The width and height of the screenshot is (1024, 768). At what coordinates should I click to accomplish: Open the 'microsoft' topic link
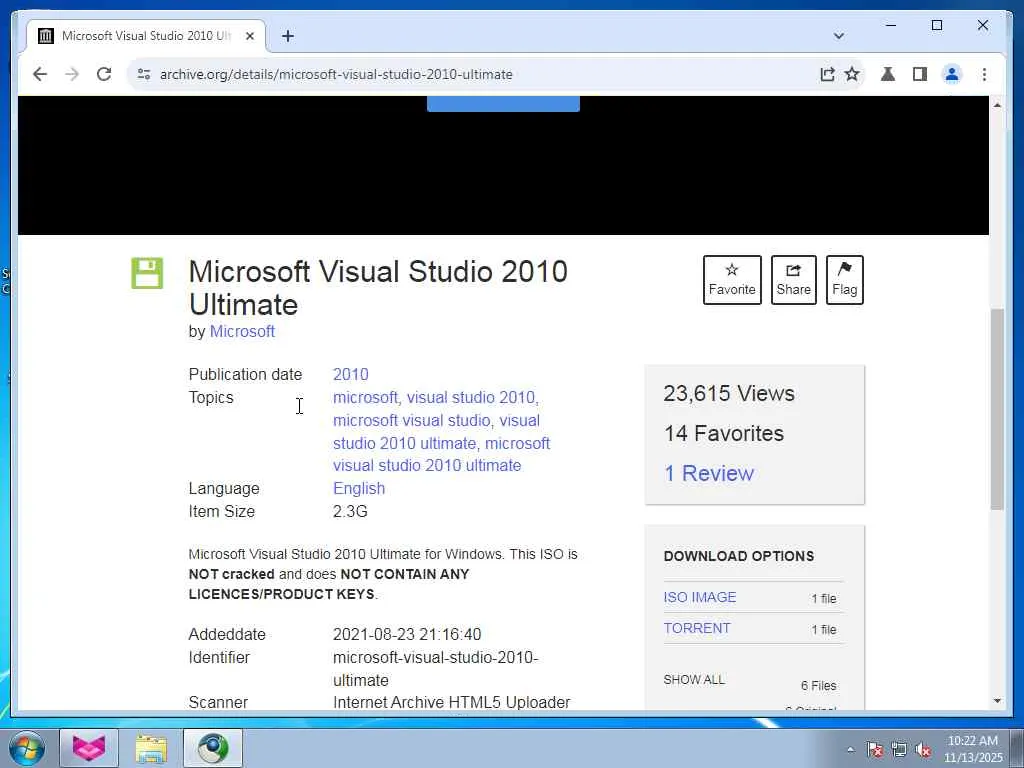[x=365, y=397]
